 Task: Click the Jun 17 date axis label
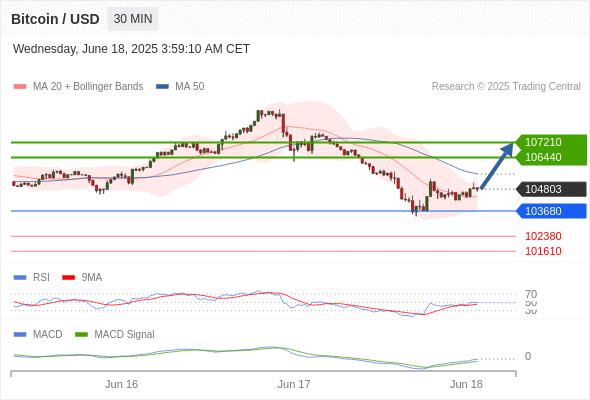[294, 384]
